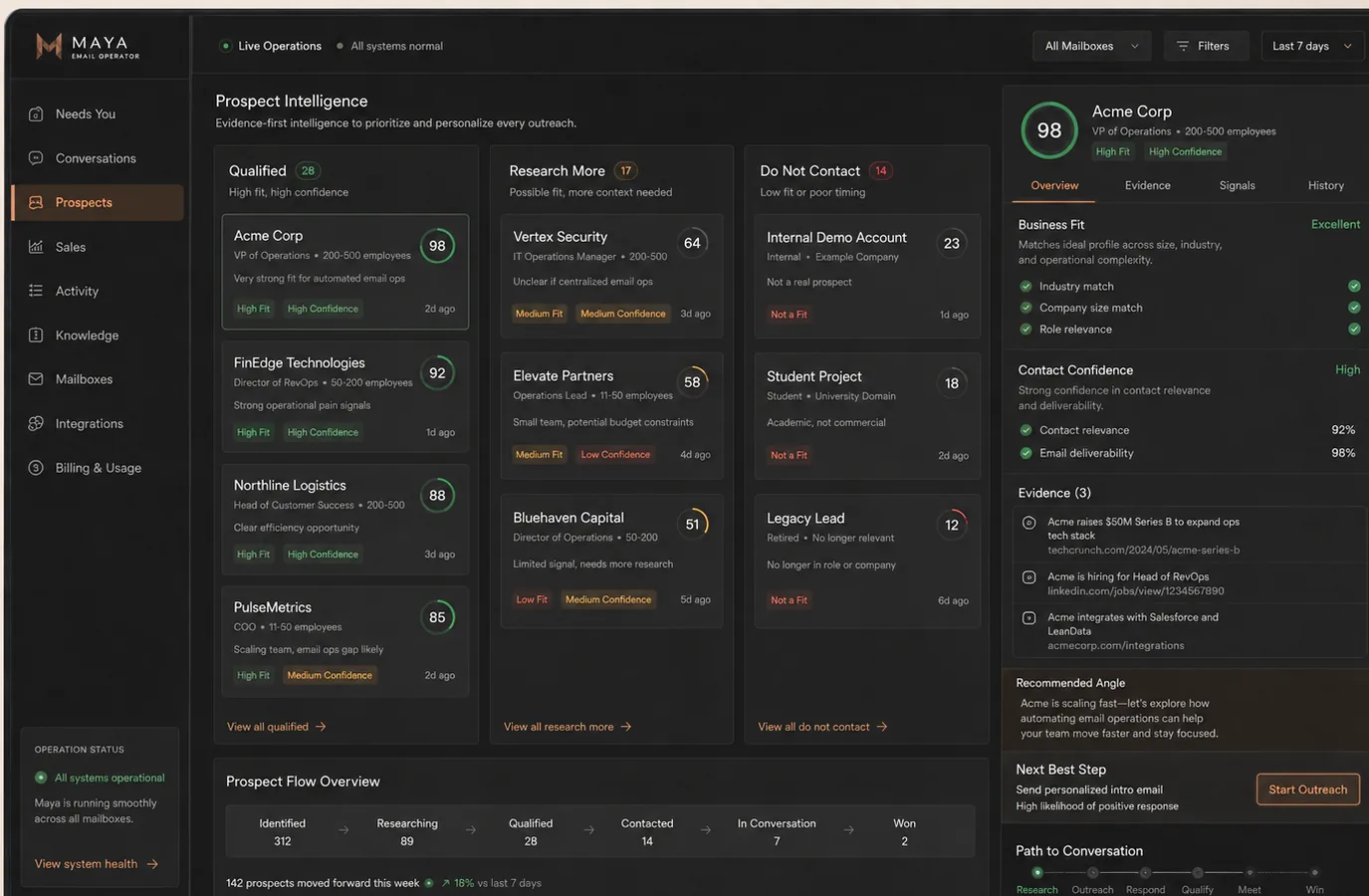Image resolution: width=1369 pixels, height=896 pixels.
Task: Click the Integrations icon in sidebar
Action: coord(36,423)
